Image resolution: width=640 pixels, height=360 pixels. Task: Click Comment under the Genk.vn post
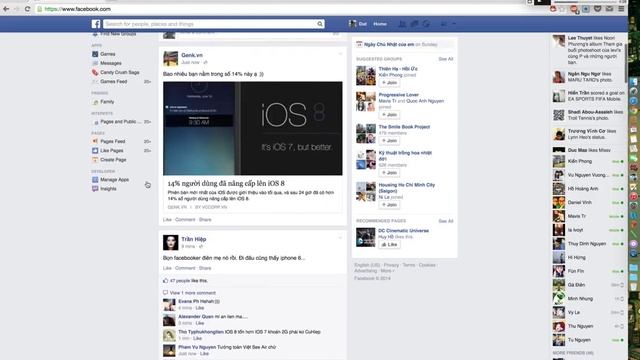(x=185, y=220)
